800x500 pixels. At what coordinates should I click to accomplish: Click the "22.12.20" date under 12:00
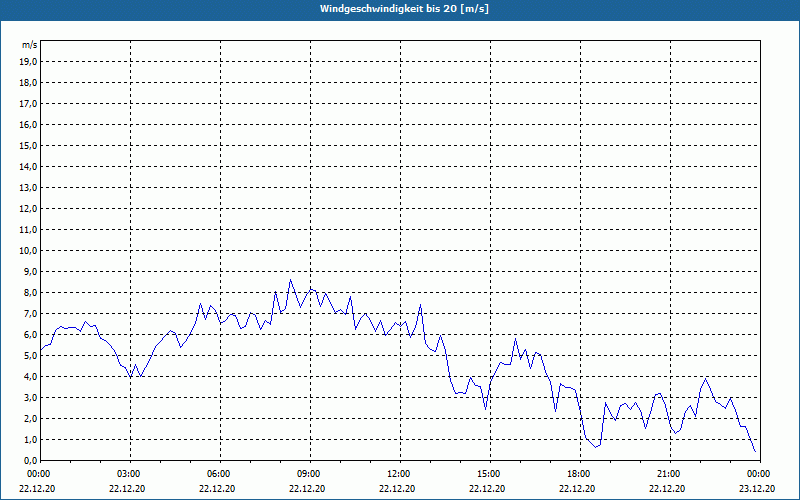click(x=397, y=488)
